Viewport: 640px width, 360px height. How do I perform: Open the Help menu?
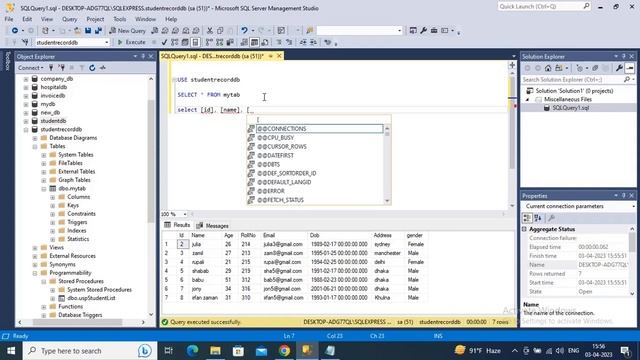(171, 19)
